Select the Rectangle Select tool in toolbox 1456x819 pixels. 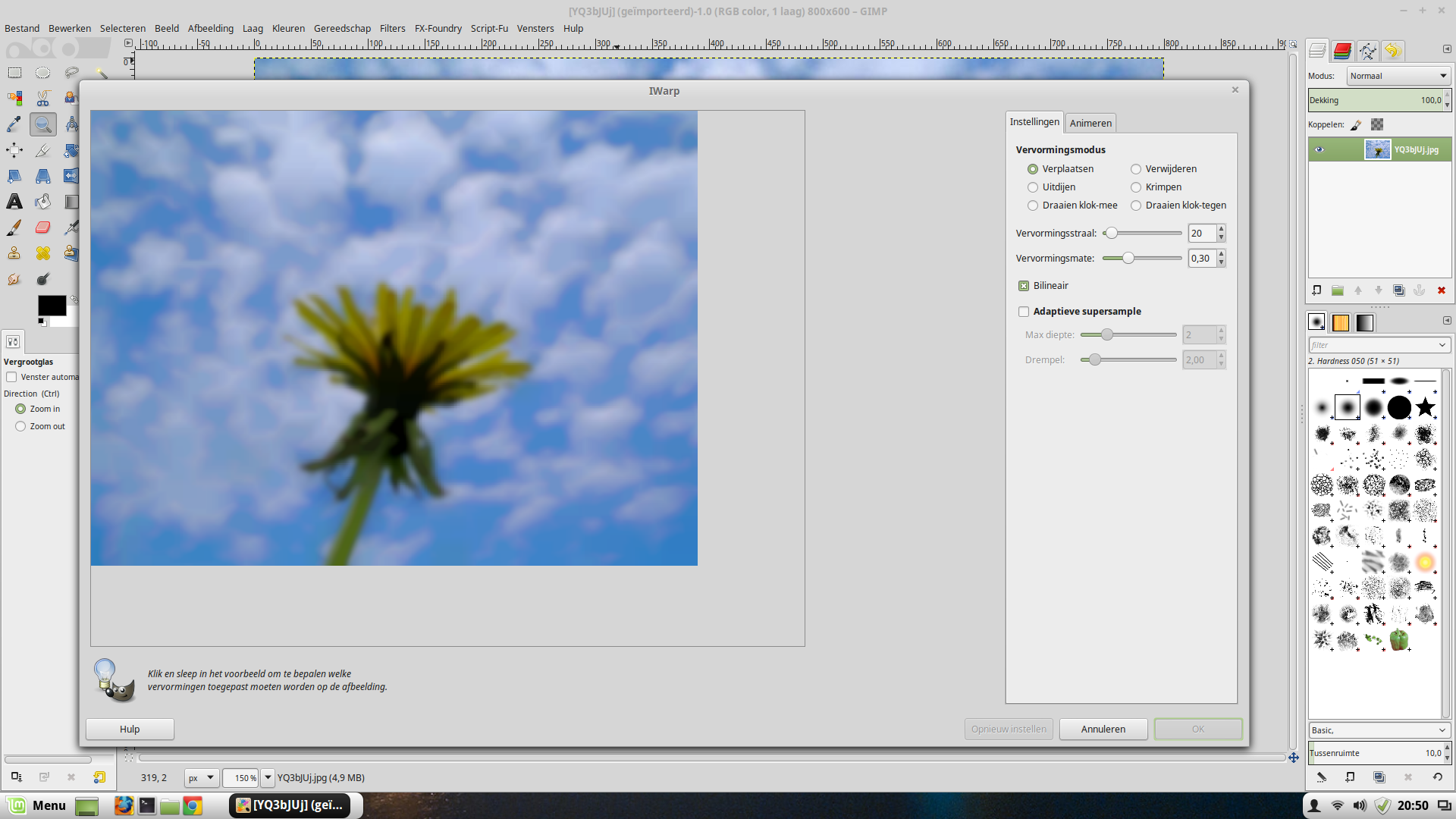coord(14,73)
